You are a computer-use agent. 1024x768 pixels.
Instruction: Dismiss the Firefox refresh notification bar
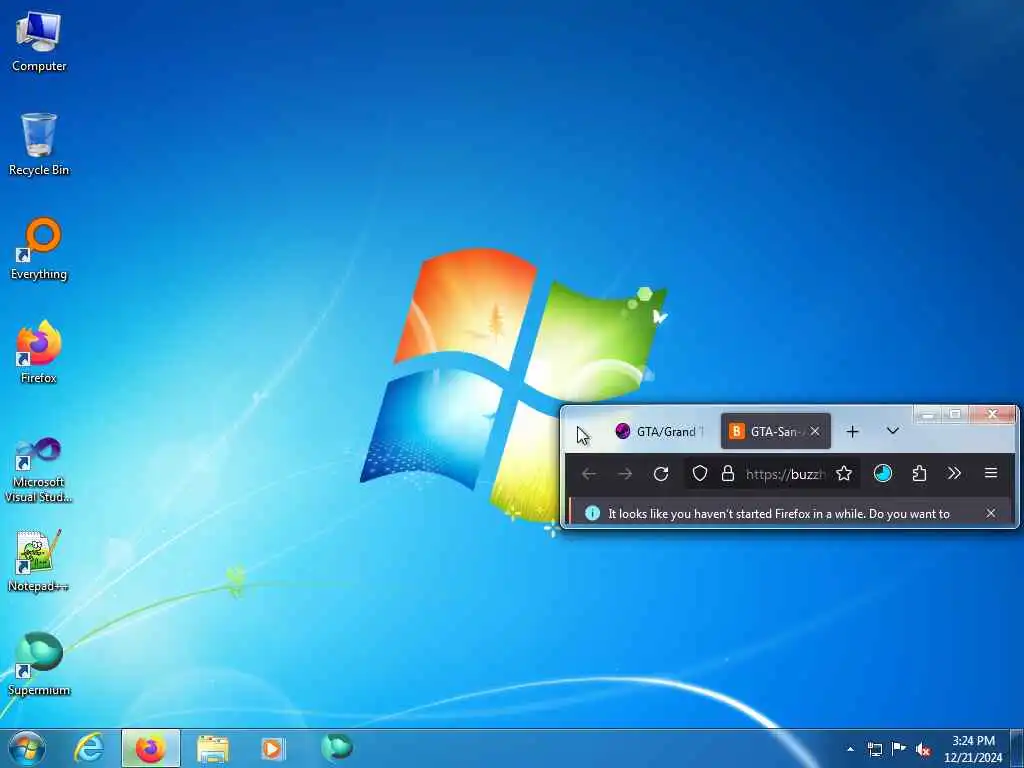(x=991, y=513)
